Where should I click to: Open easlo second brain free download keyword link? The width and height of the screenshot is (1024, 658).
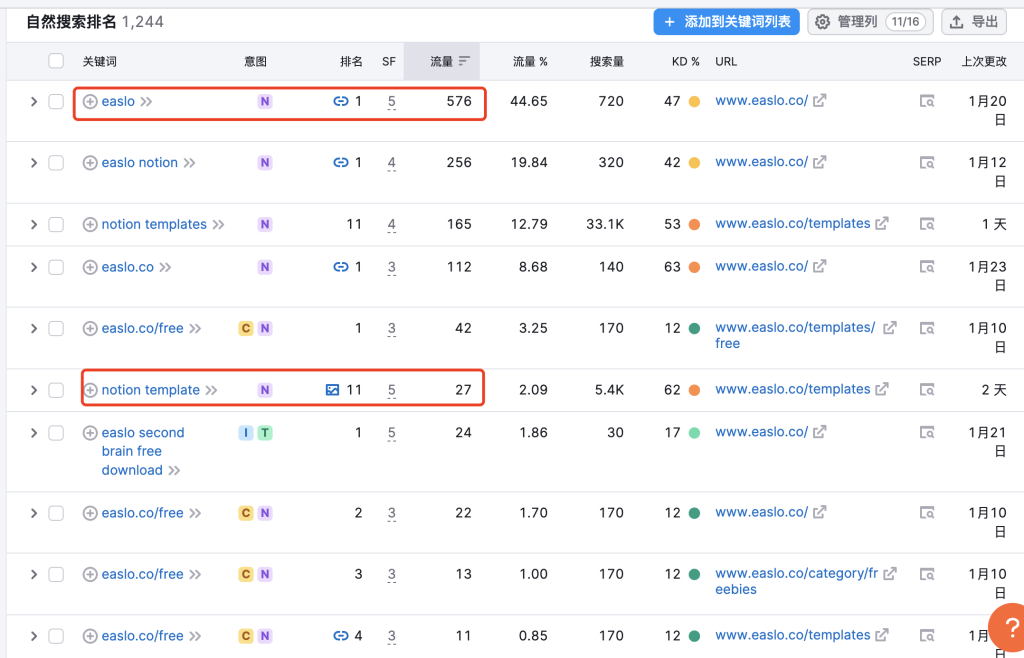(x=142, y=451)
